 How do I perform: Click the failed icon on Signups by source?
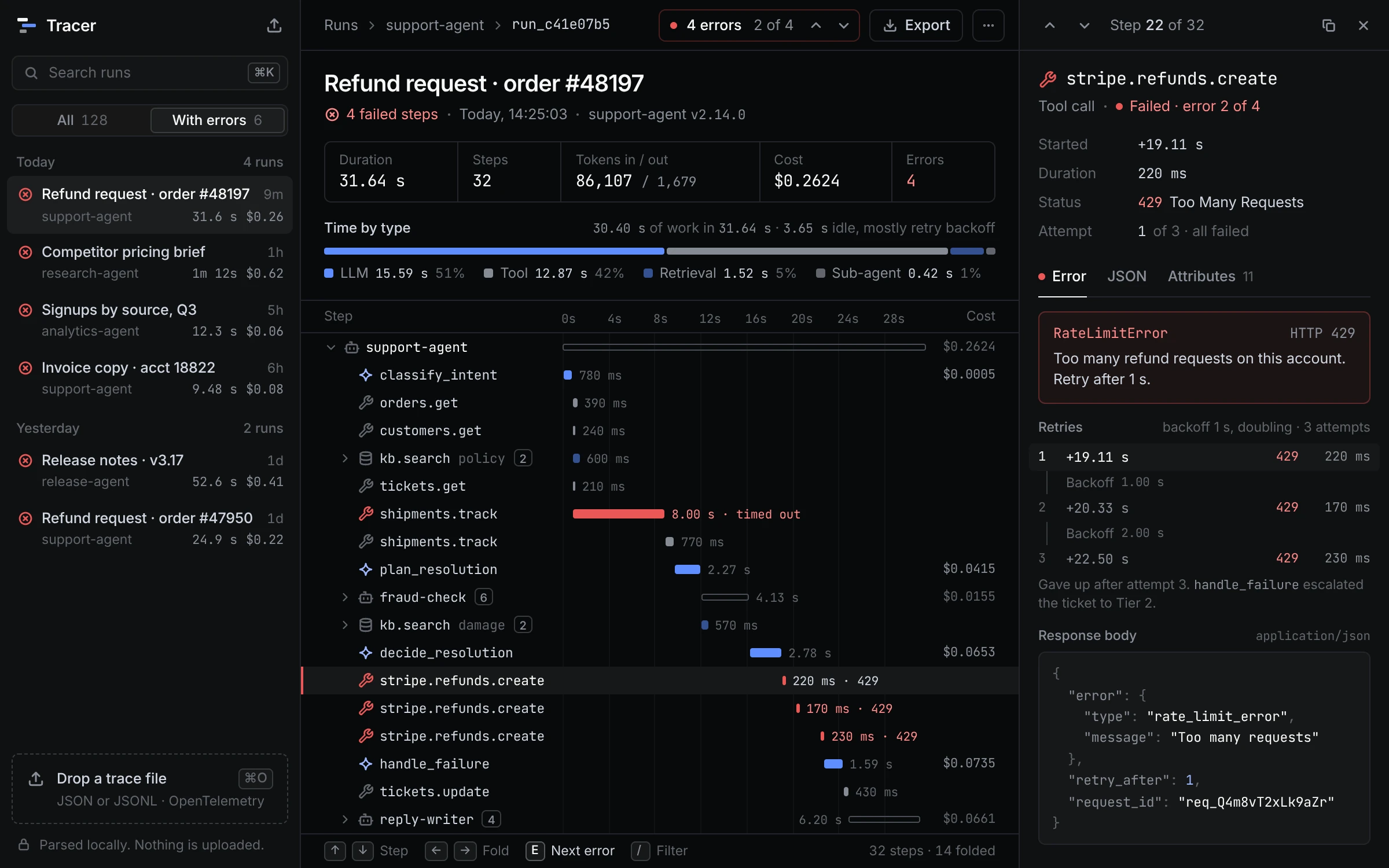point(25,310)
